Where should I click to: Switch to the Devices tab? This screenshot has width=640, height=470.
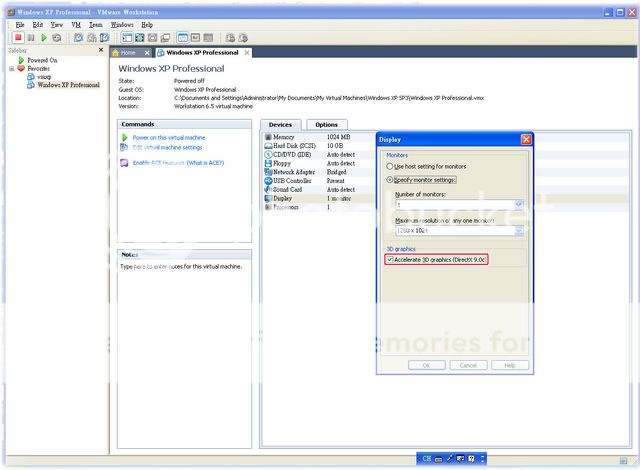click(x=280, y=124)
